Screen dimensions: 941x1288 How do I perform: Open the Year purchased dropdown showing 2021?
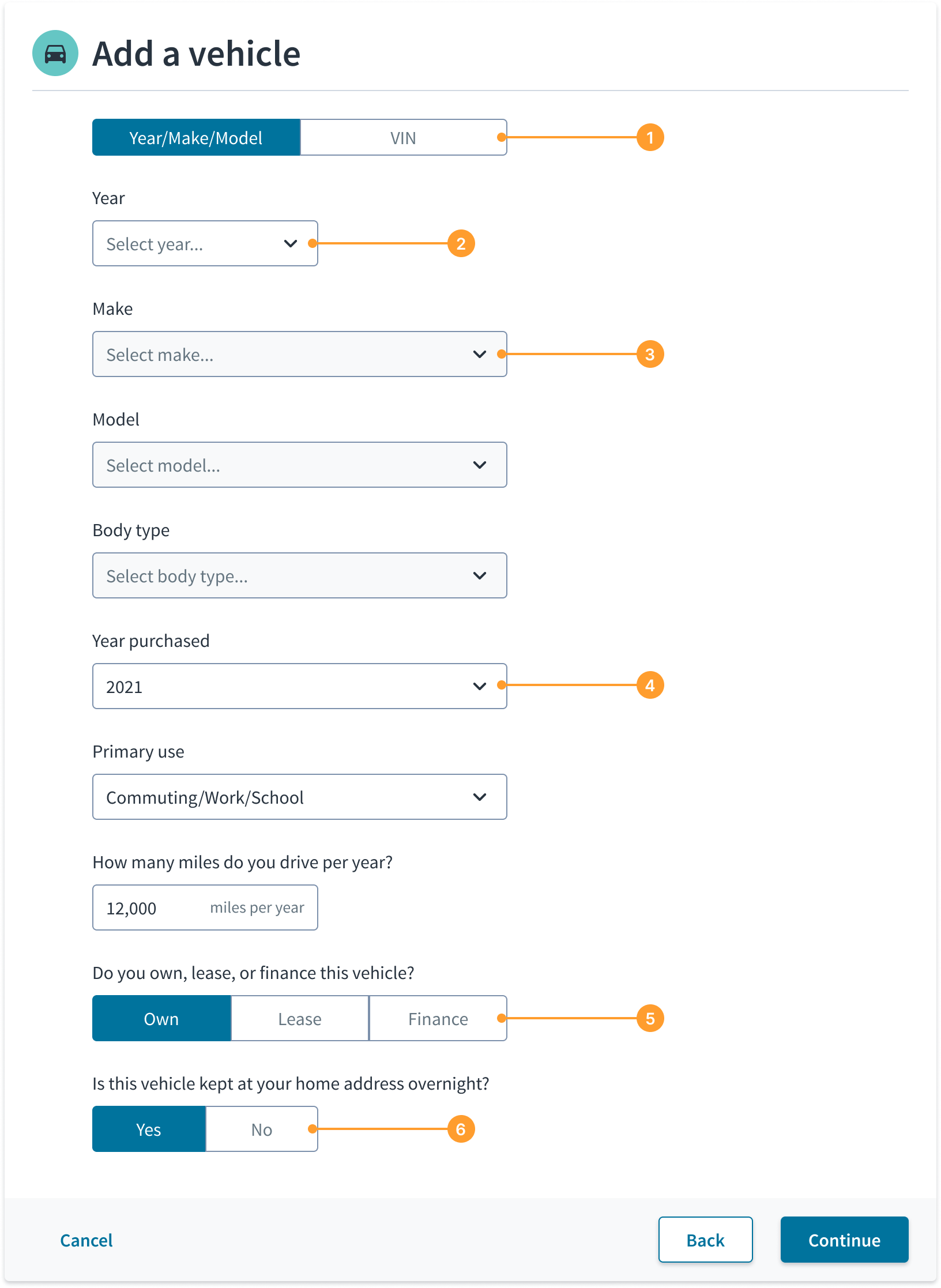tap(300, 686)
